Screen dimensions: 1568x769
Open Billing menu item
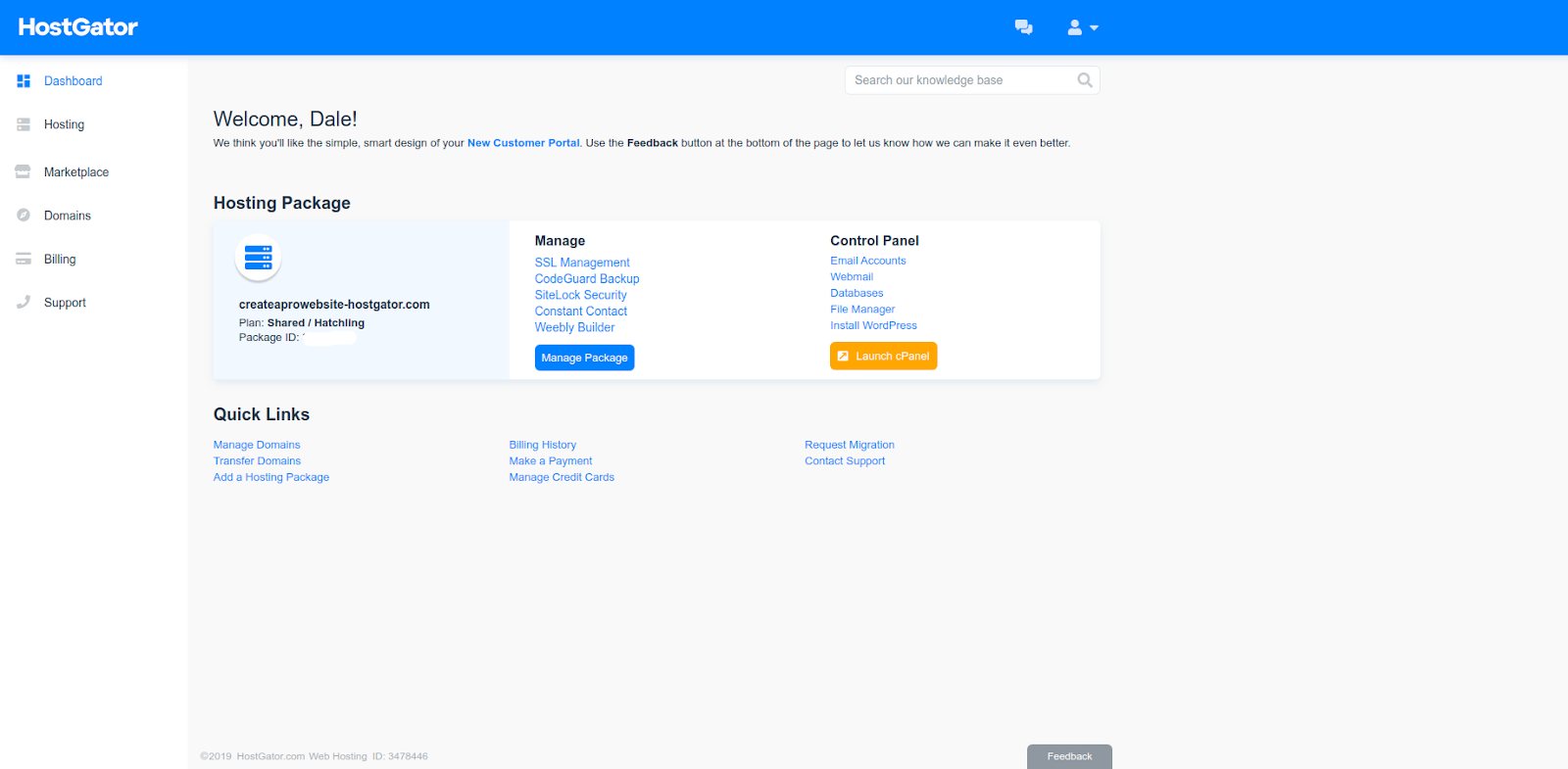[60, 260]
